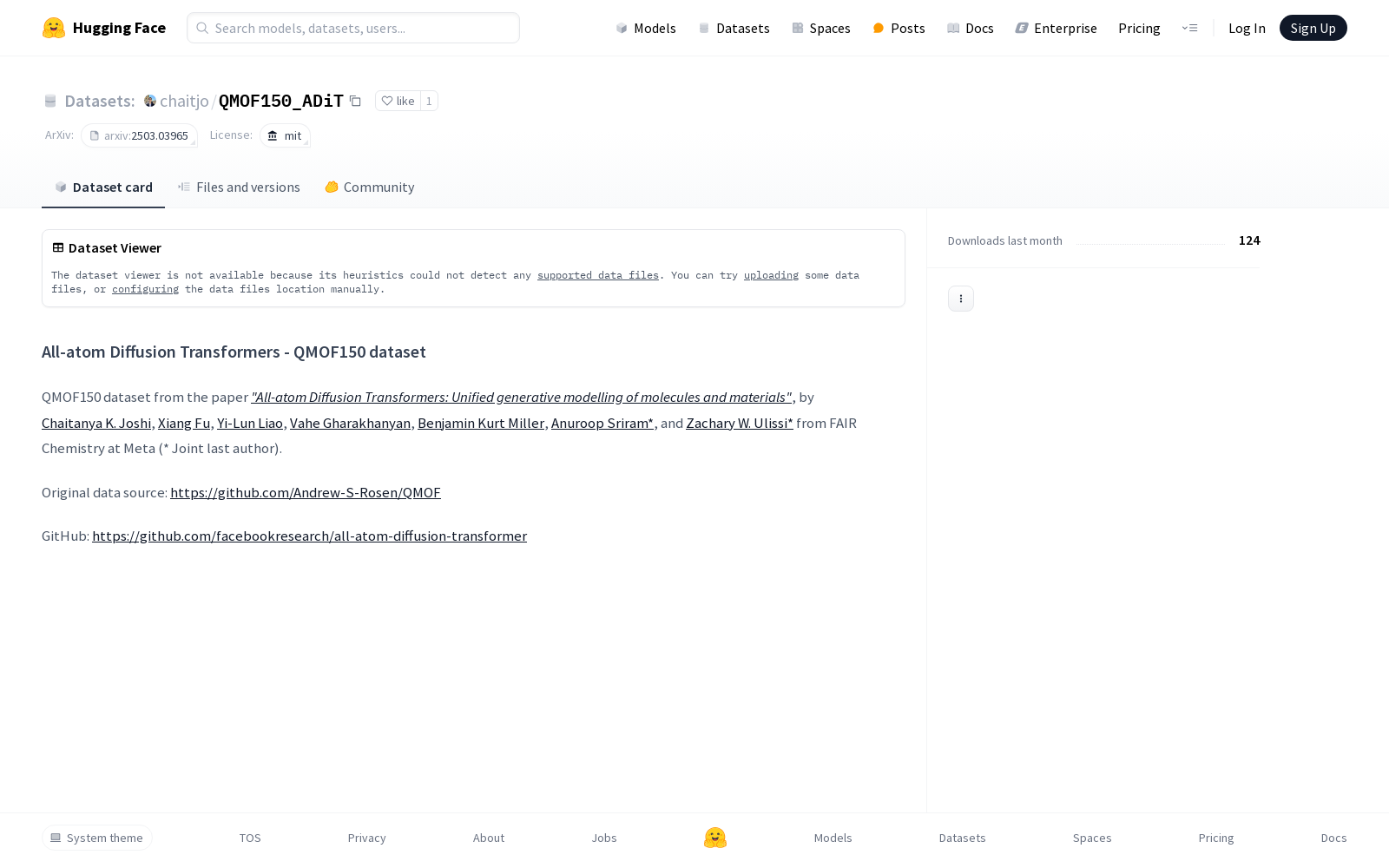Screen dimensions: 1389x868
Task: Click the Hugging Face emoji in footer
Action: tap(715, 838)
